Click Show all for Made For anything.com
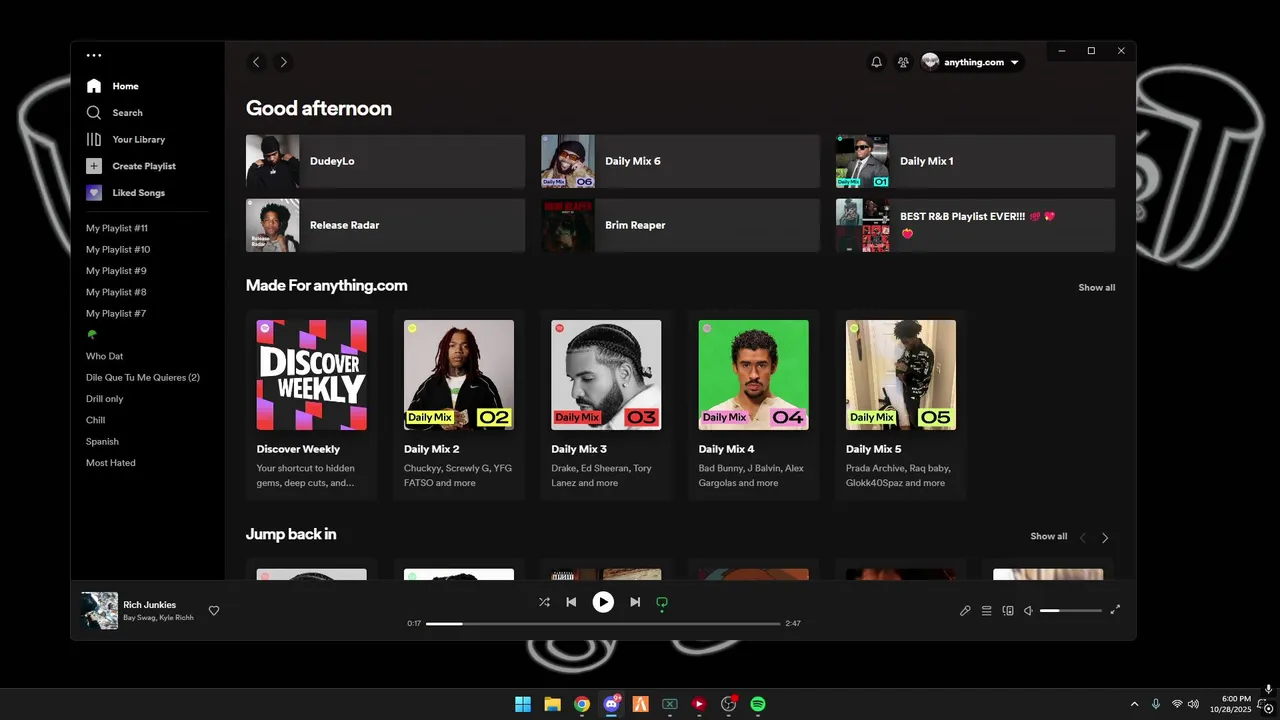The height and width of the screenshot is (720, 1280). (x=1096, y=288)
